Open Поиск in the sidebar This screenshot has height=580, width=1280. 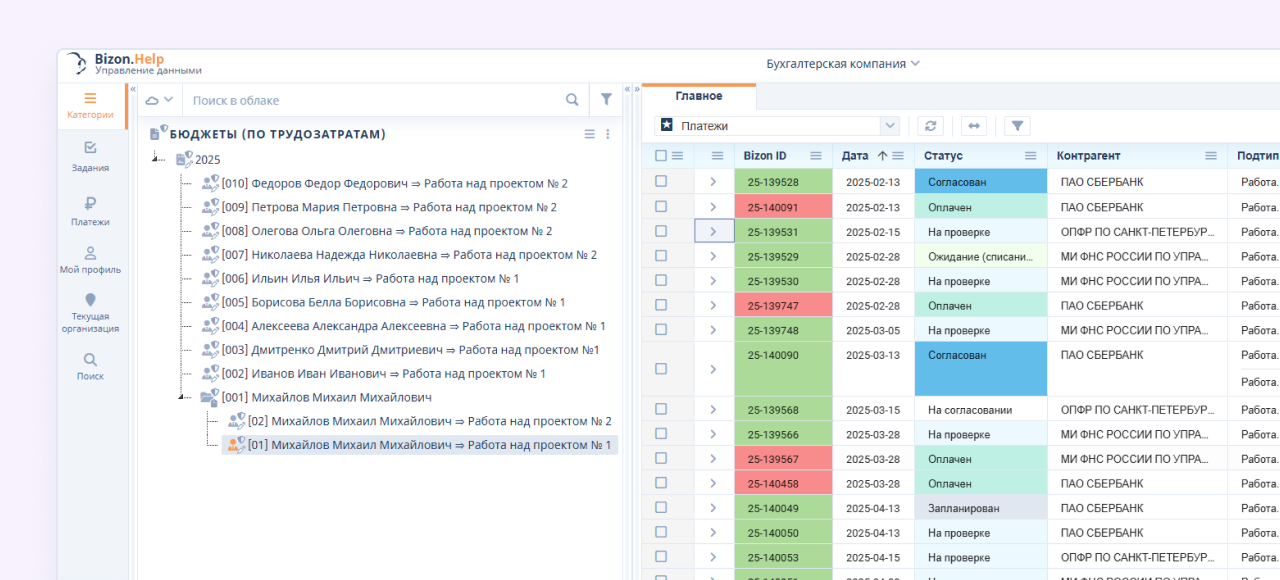point(91,367)
